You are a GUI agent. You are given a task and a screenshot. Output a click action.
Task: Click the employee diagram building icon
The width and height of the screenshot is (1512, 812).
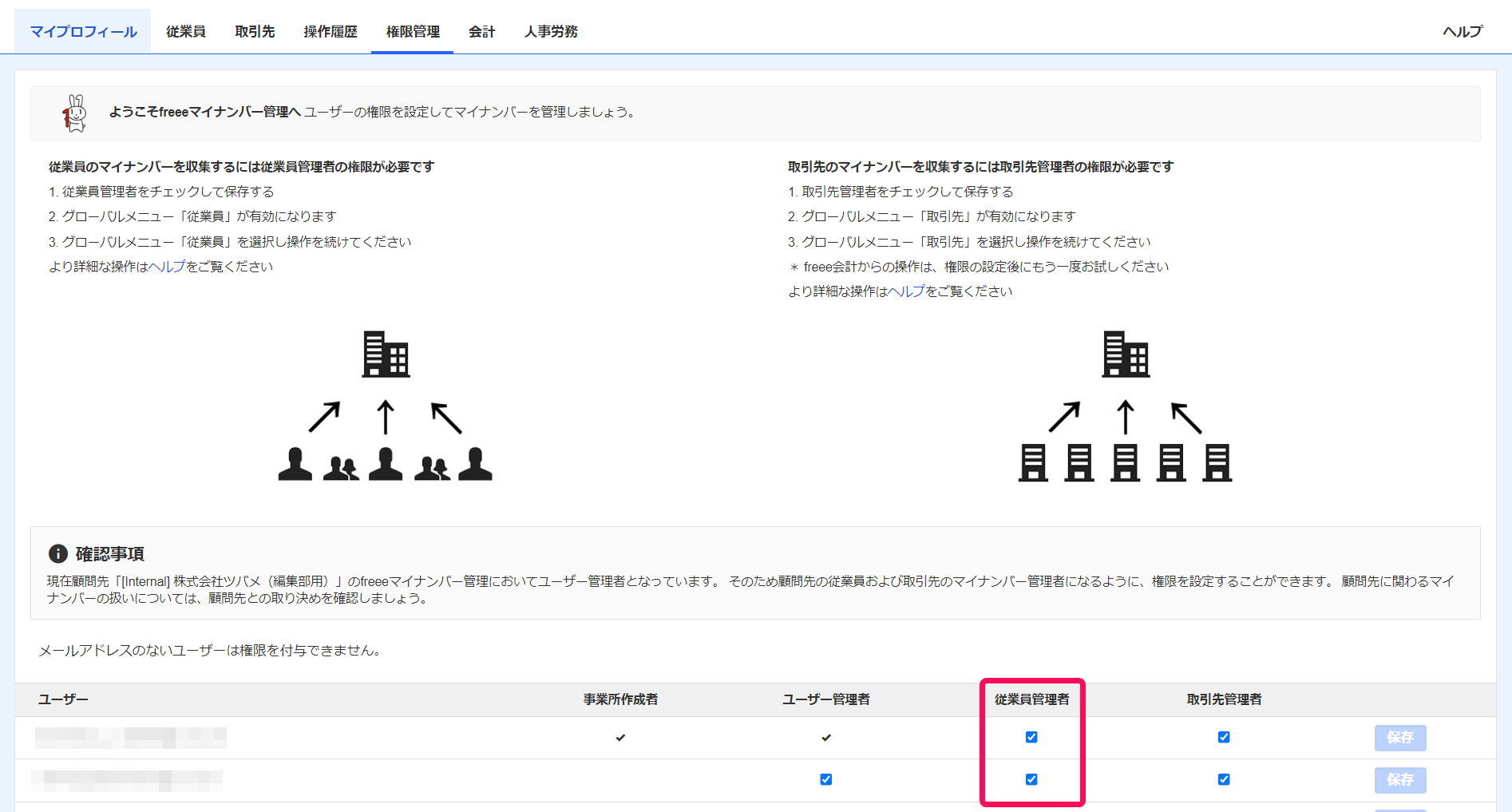pos(386,355)
